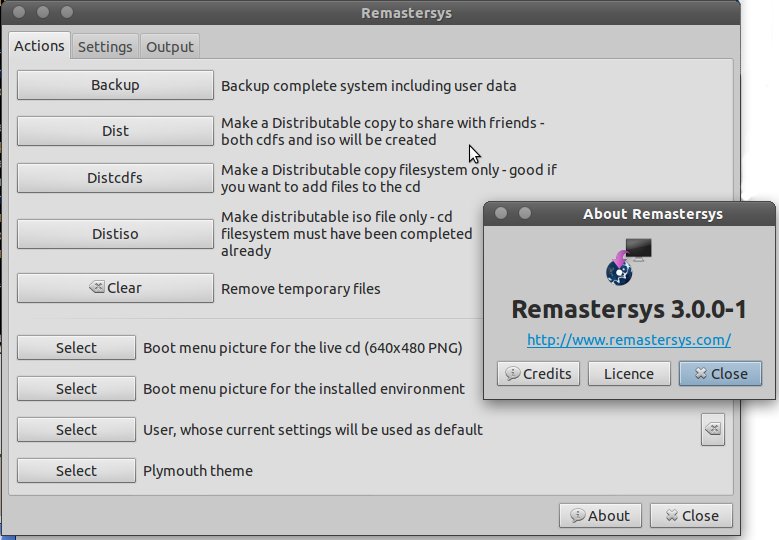Close the main Remastersys window using the bottom Close button
The height and width of the screenshot is (540, 779).
691,516
